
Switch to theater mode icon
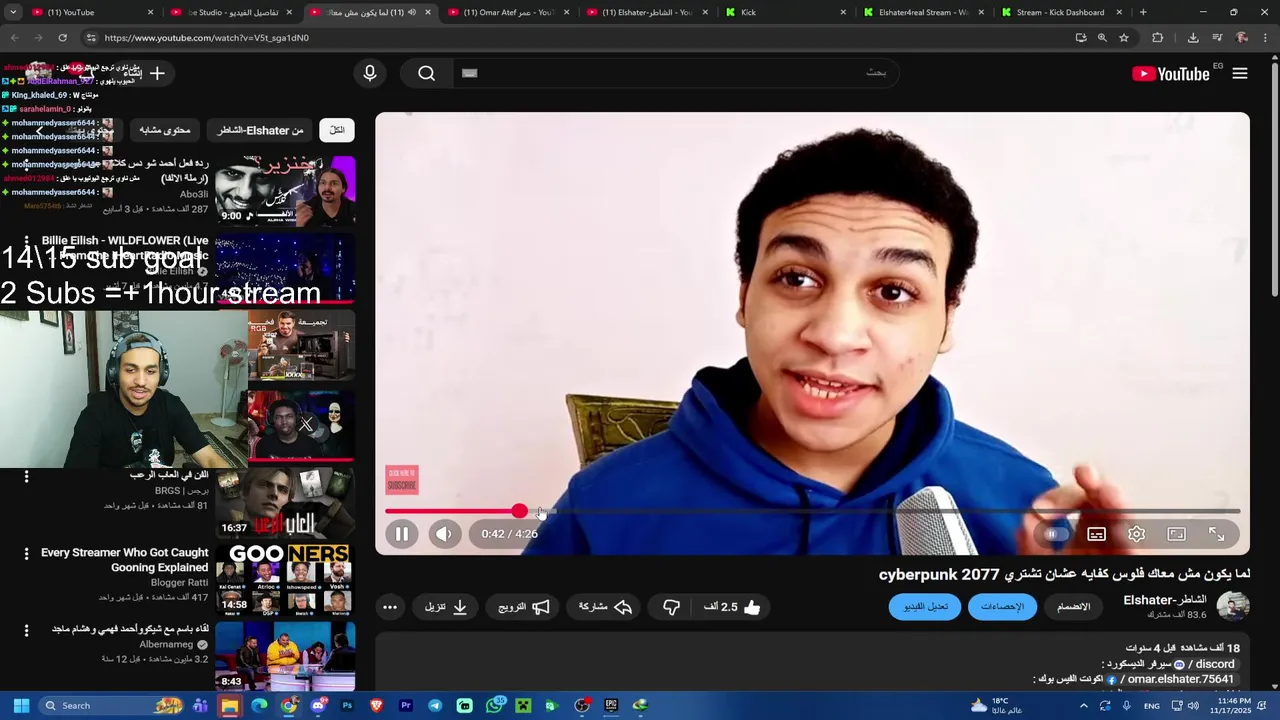tap(1176, 534)
